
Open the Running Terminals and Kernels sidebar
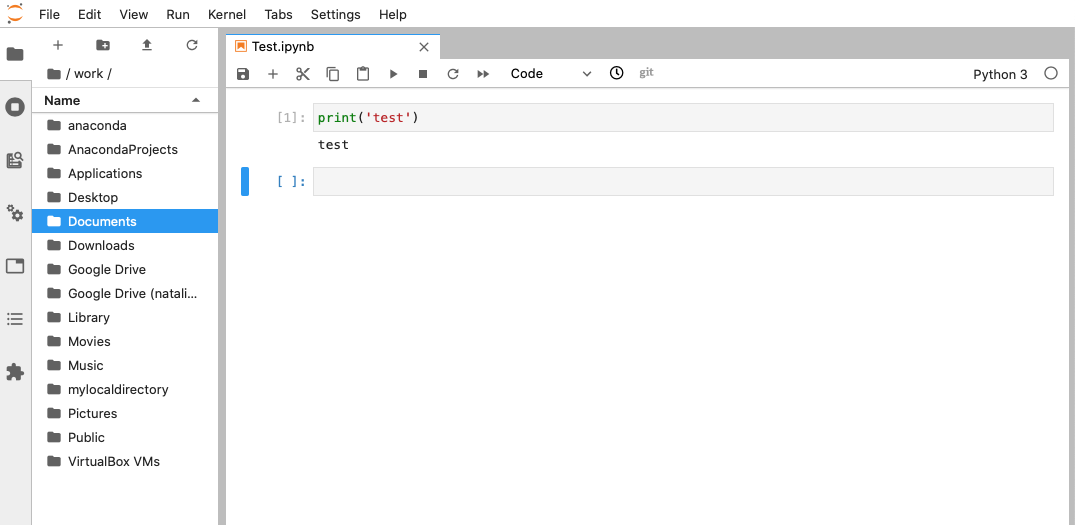tap(15, 107)
